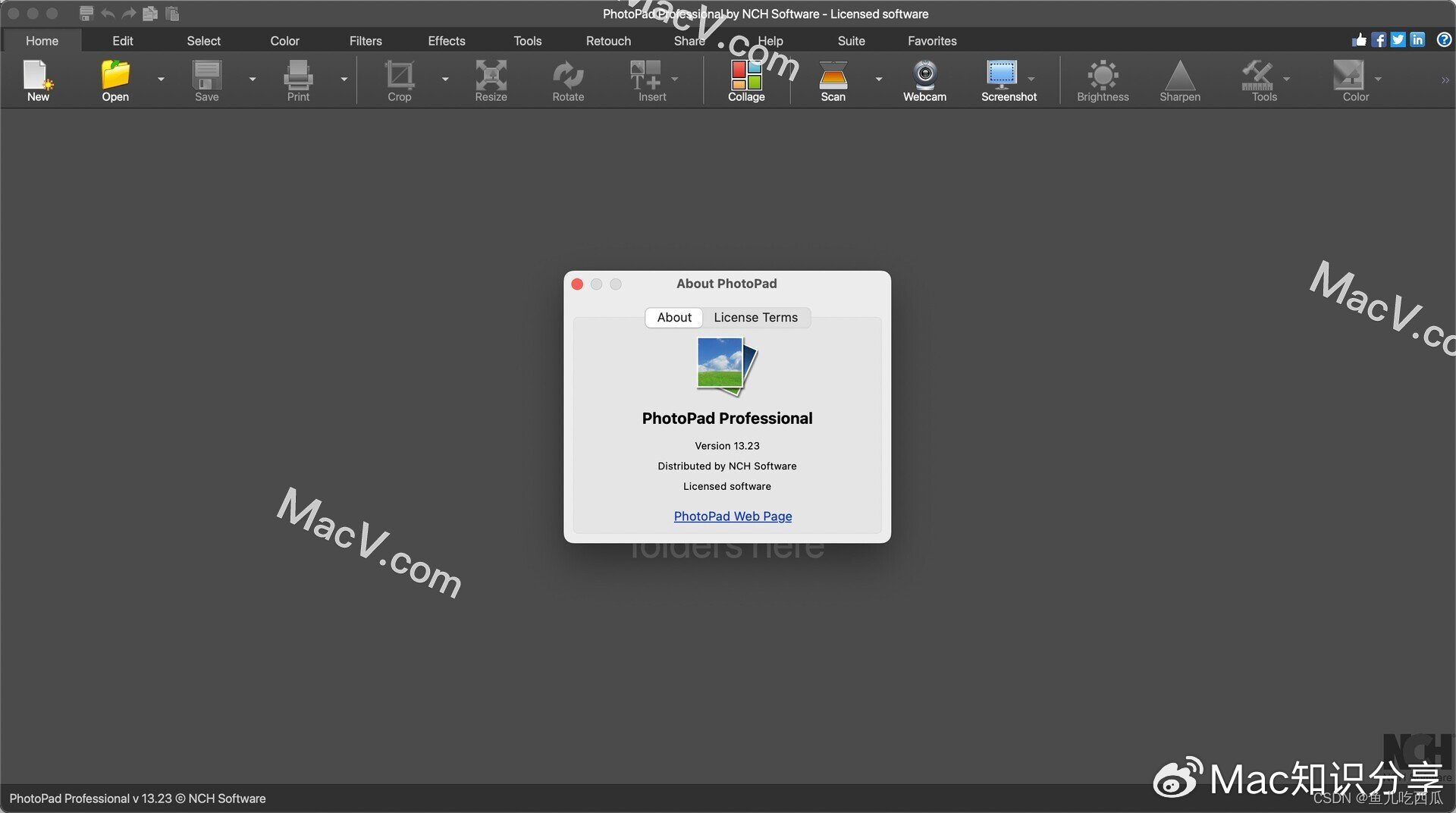Click the Save toolbar icon

pyautogui.click(x=206, y=80)
